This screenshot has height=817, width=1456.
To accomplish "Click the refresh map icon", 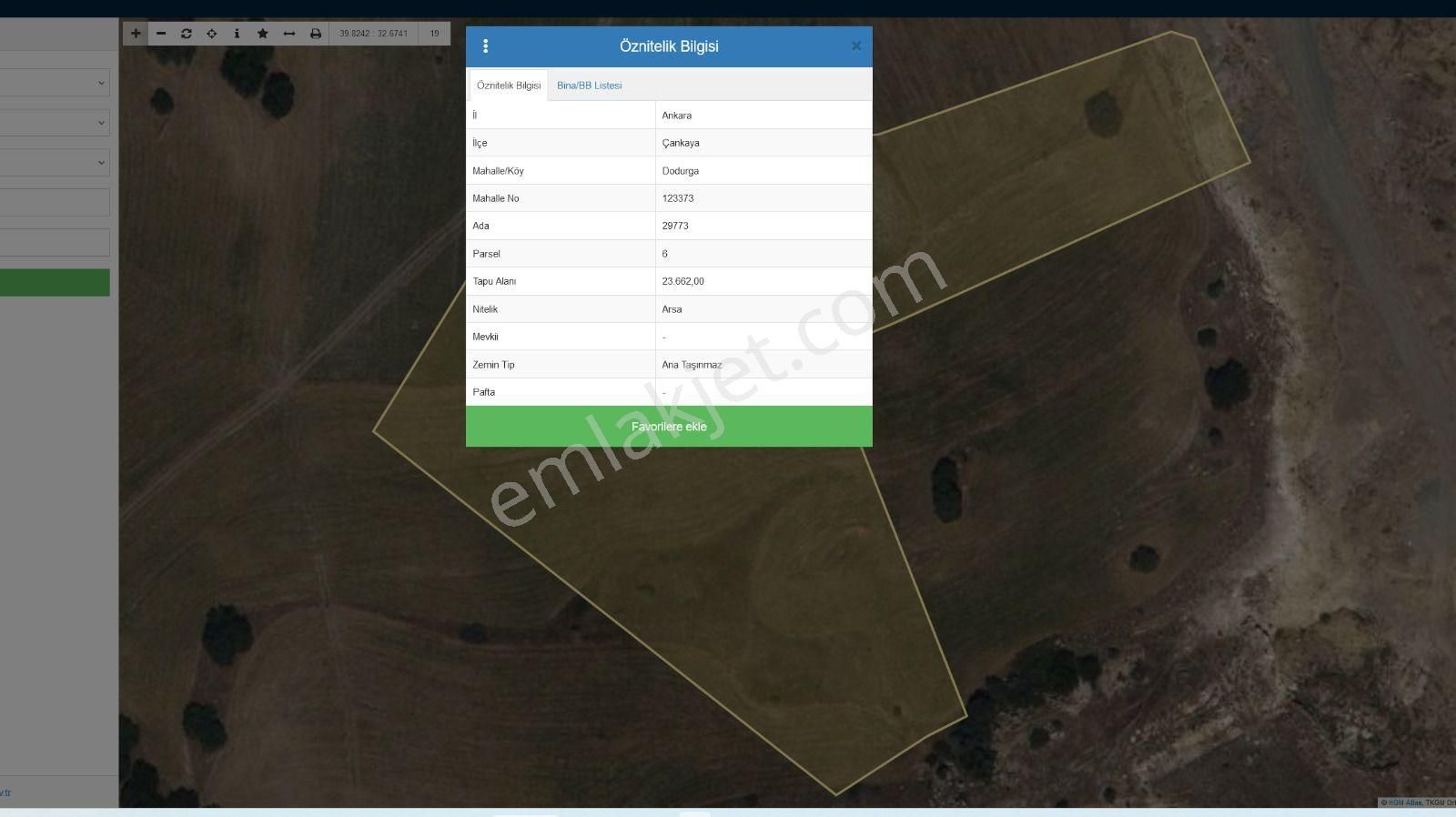I will [x=187, y=34].
